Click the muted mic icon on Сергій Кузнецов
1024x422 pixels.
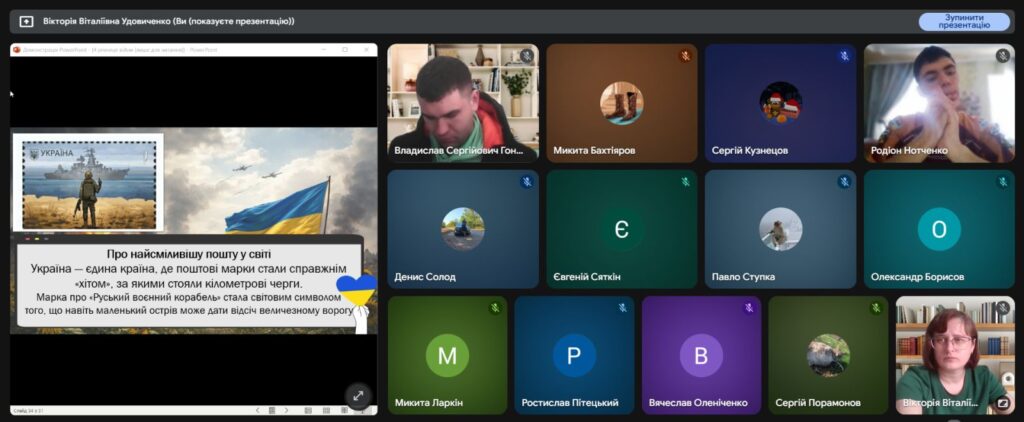[x=844, y=56]
